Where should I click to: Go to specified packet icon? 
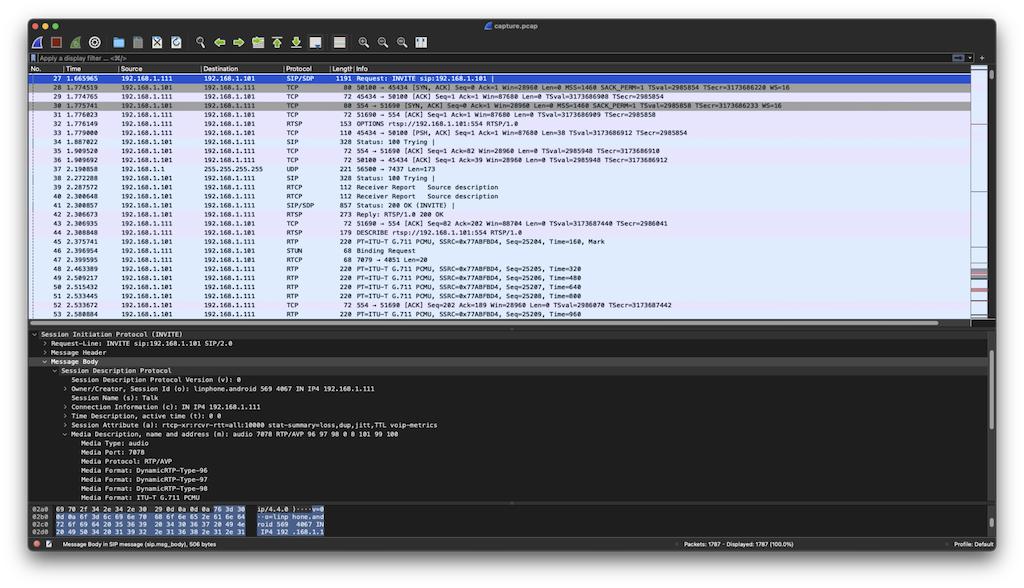pos(258,42)
